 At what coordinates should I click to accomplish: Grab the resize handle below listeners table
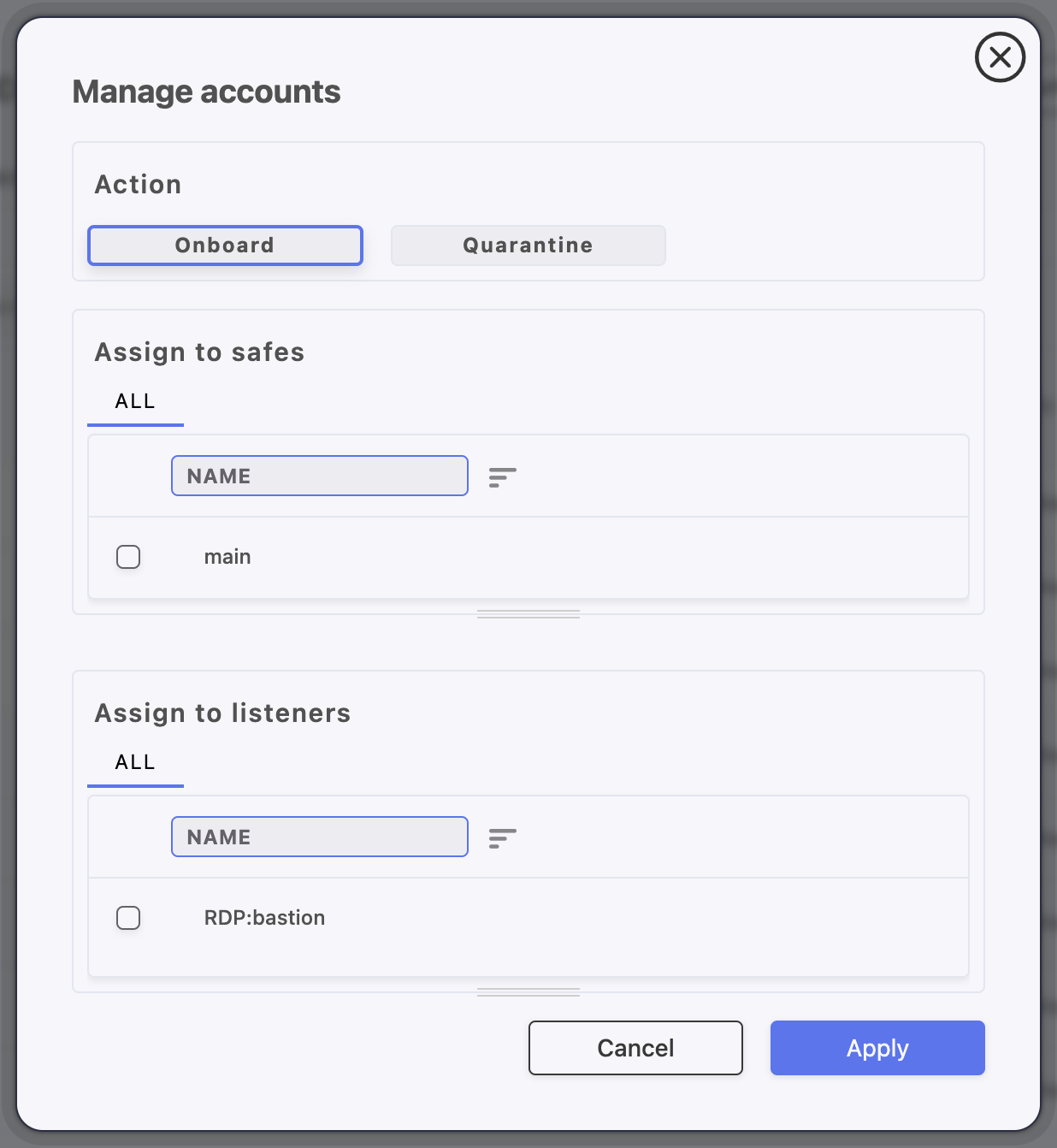(528, 992)
